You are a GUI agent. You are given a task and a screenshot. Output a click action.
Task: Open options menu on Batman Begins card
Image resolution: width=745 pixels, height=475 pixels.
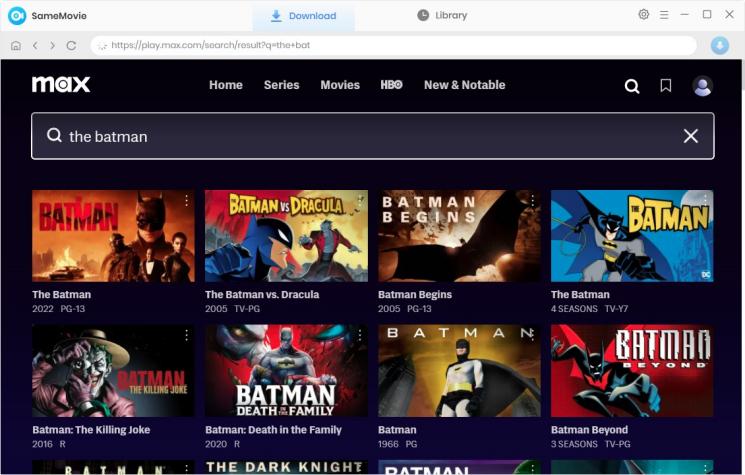(533, 200)
